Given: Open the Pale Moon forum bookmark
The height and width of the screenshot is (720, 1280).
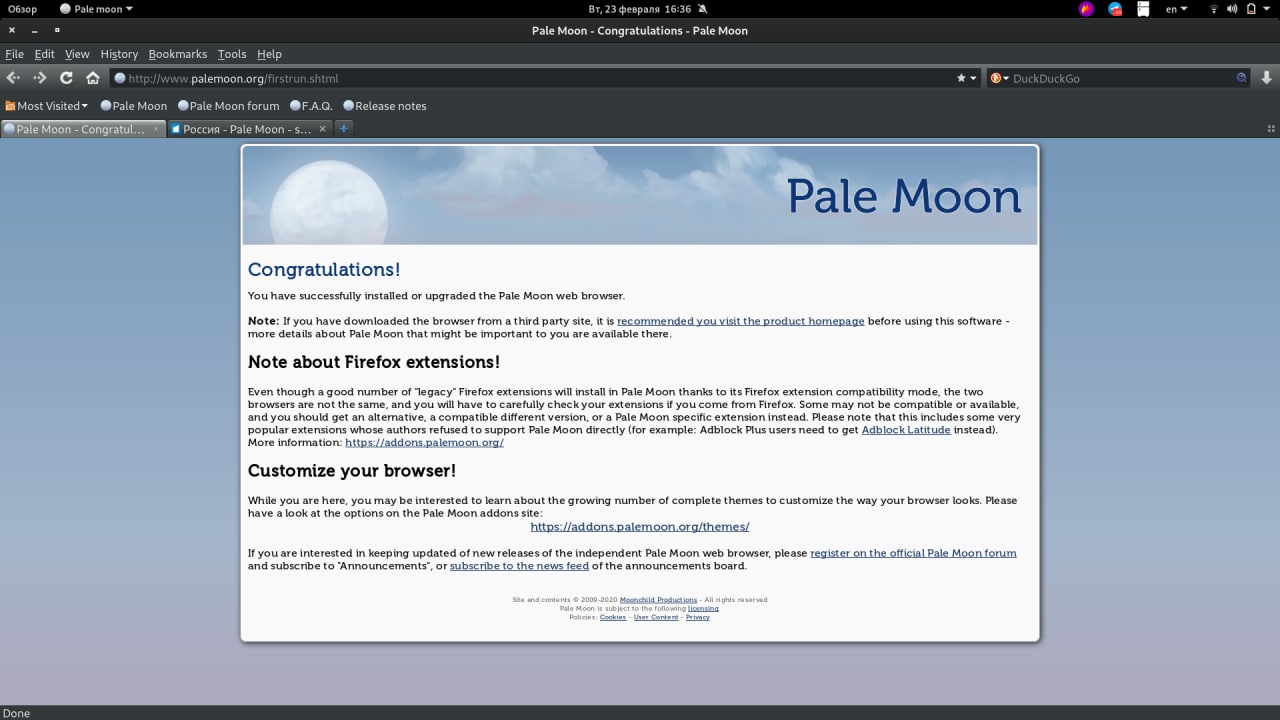Looking at the screenshot, I should click(x=228, y=106).
